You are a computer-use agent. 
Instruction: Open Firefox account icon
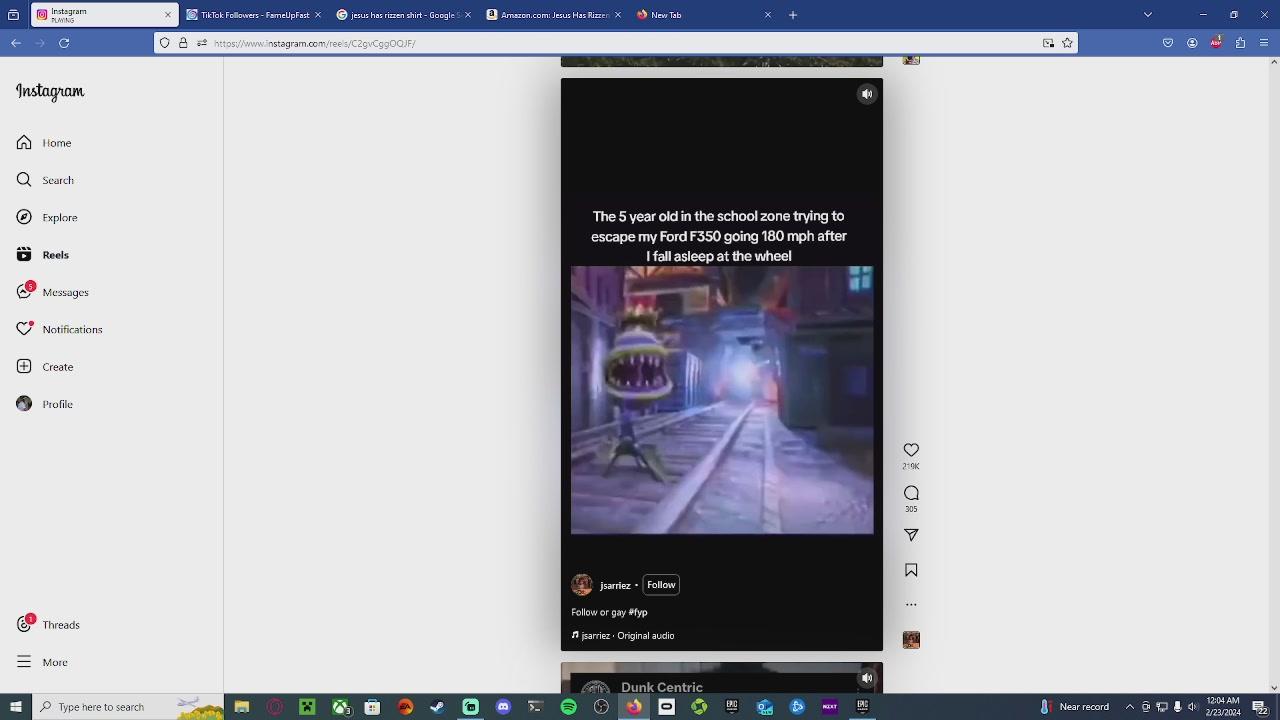coord(1192,43)
